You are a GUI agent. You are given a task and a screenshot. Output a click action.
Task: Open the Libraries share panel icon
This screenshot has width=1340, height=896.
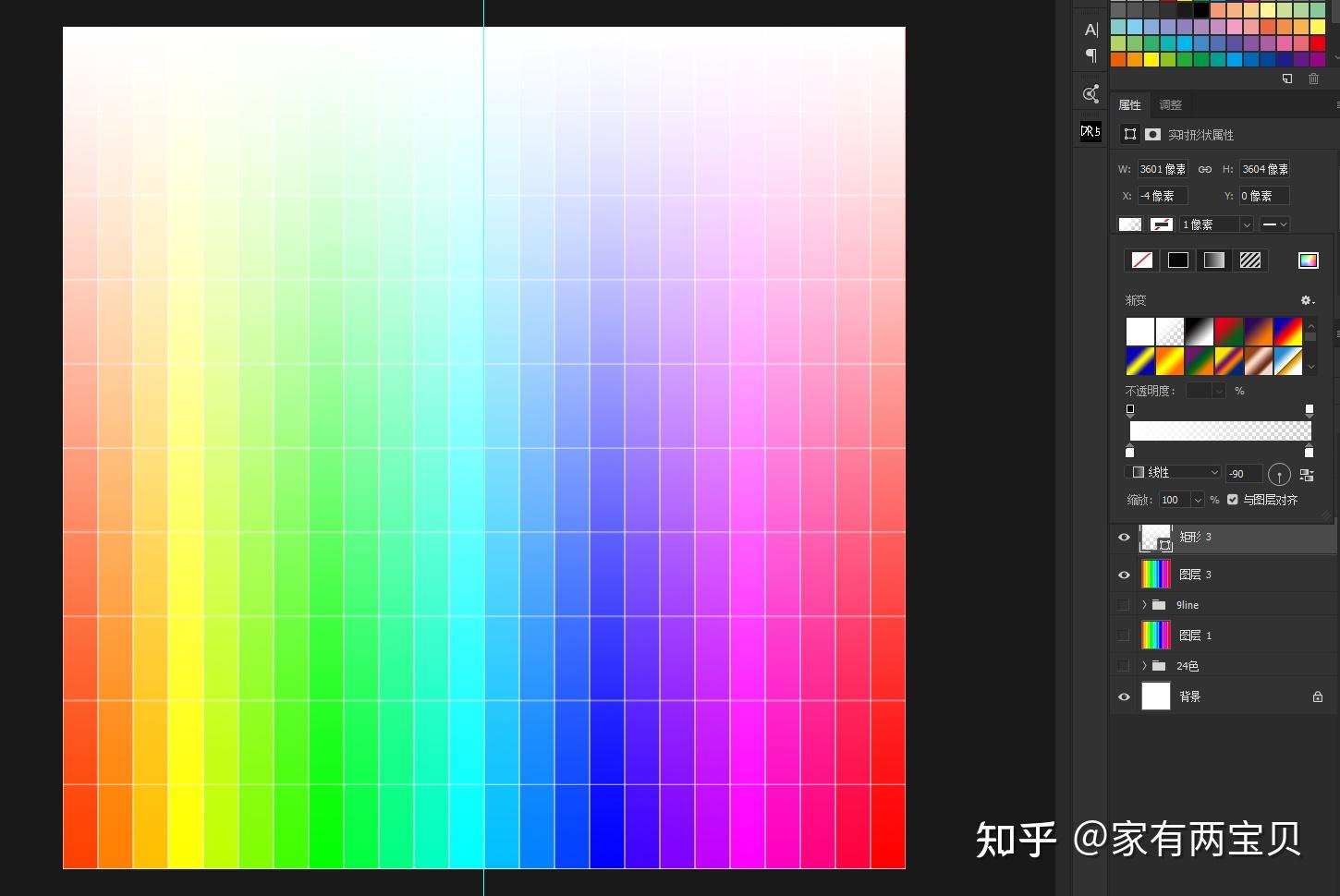pos(1090,93)
